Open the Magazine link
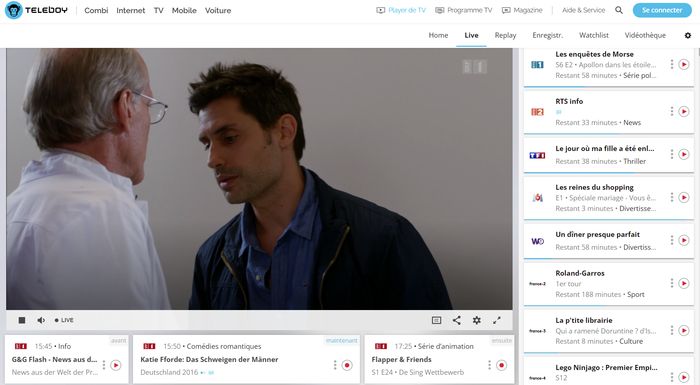Viewport: 700px width, 385px height. 522,10
